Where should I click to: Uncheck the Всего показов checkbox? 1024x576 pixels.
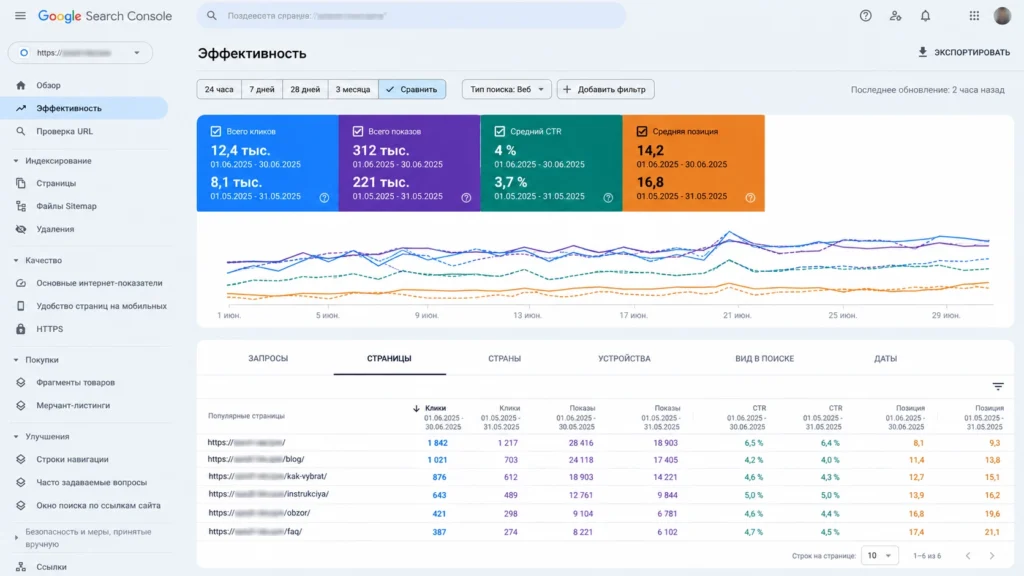click(358, 131)
